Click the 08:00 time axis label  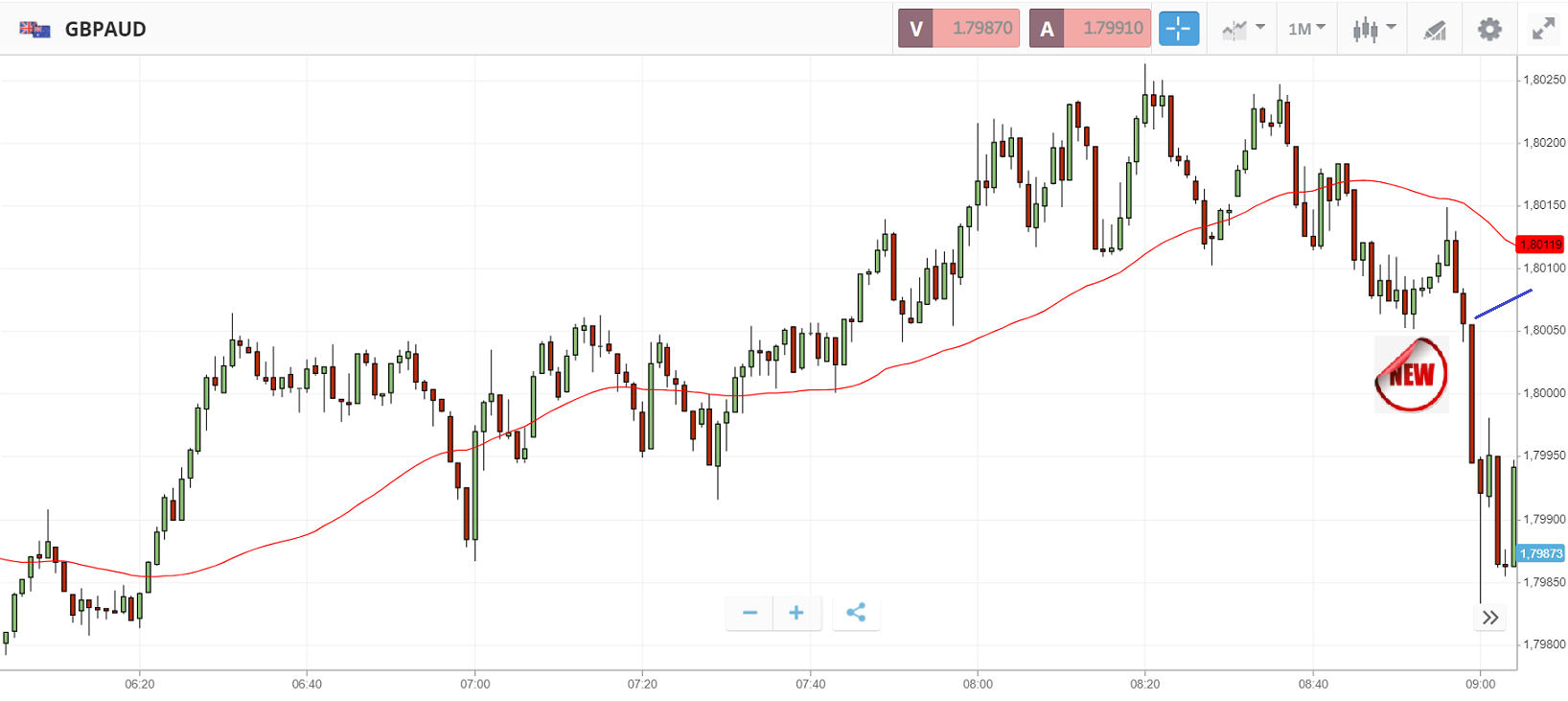tap(978, 684)
